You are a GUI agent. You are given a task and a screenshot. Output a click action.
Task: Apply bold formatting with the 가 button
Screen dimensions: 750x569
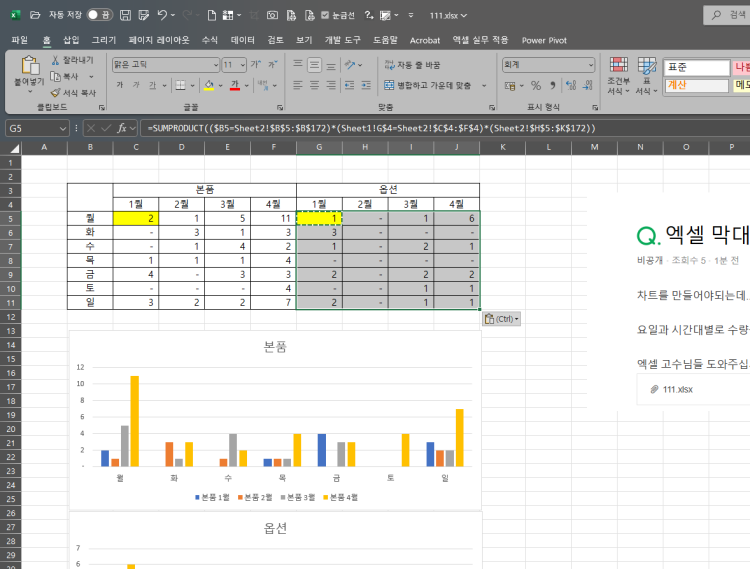(x=120, y=85)
